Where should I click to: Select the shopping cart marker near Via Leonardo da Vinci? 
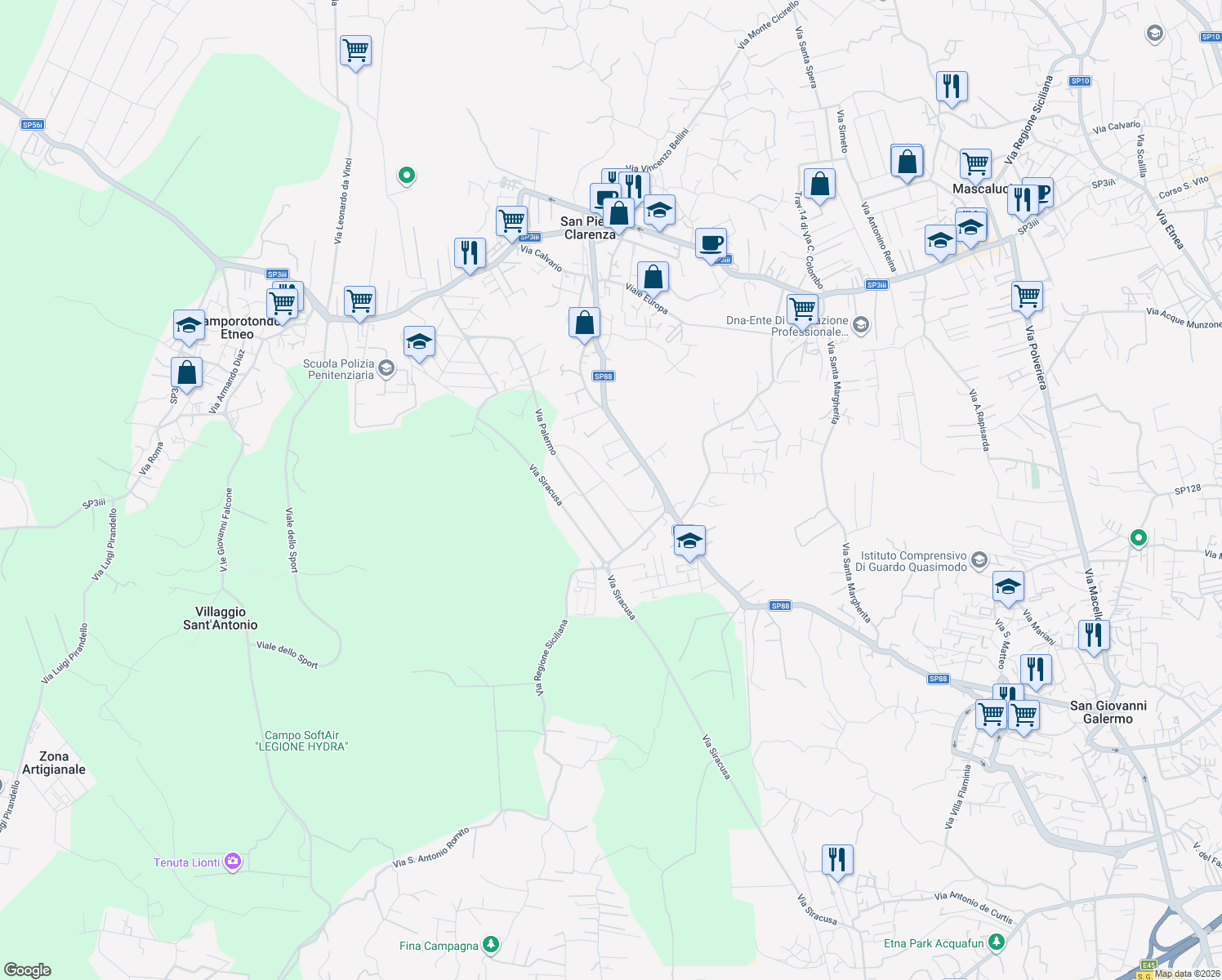click(x=355, y=51)
